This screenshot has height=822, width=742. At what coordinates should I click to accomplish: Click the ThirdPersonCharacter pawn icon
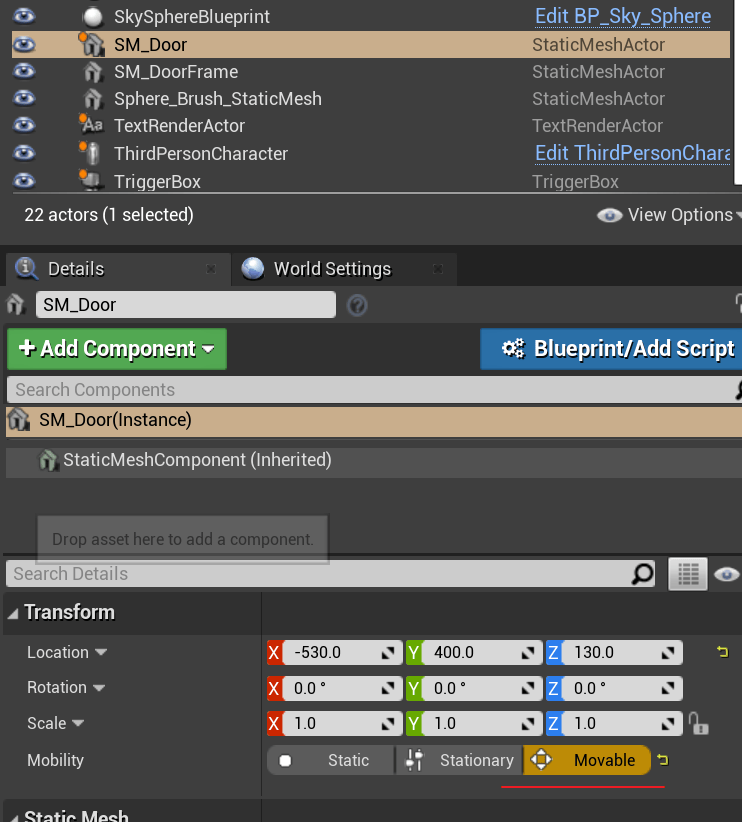click(x=92, y=153)
